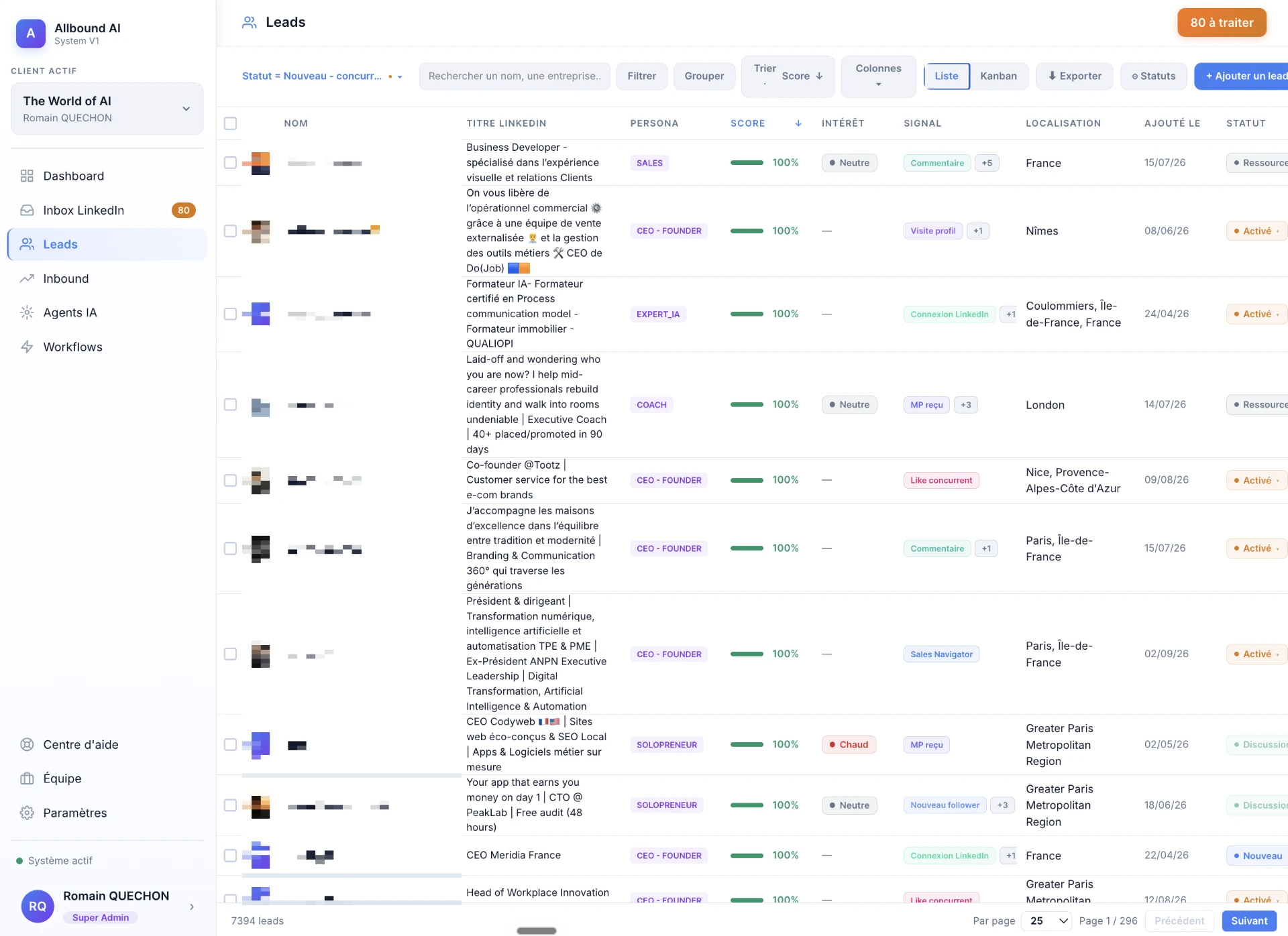Image resolution: width=1288 pixels, height=936 pixels.
Task: Click the Leads page header icon
Action: click(250, 22)
